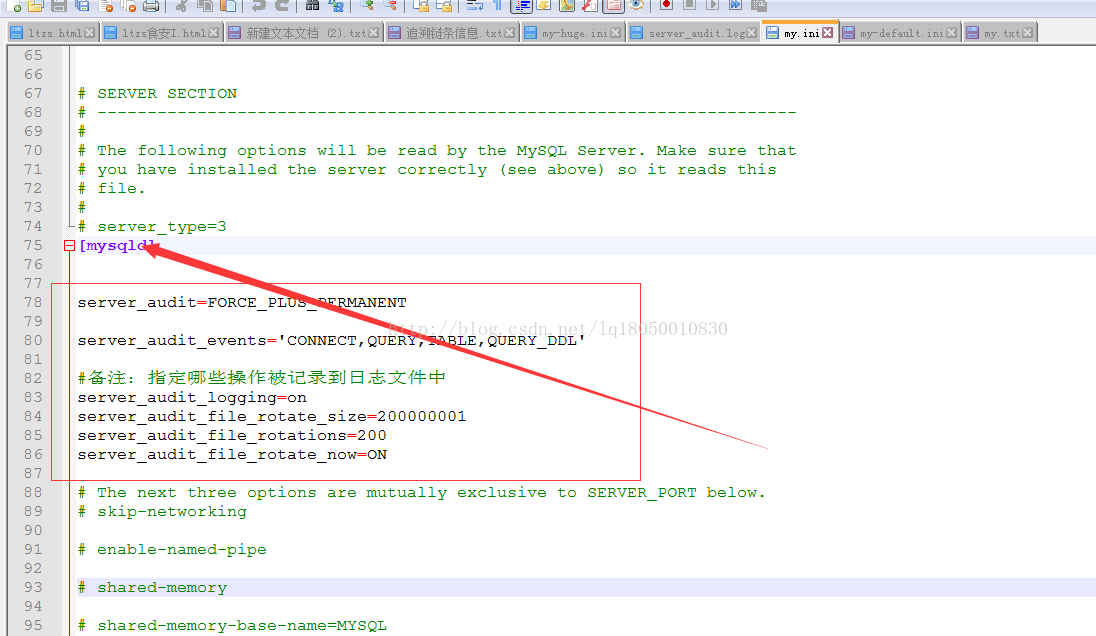Zoom out of the editor text

pos(390,6)
